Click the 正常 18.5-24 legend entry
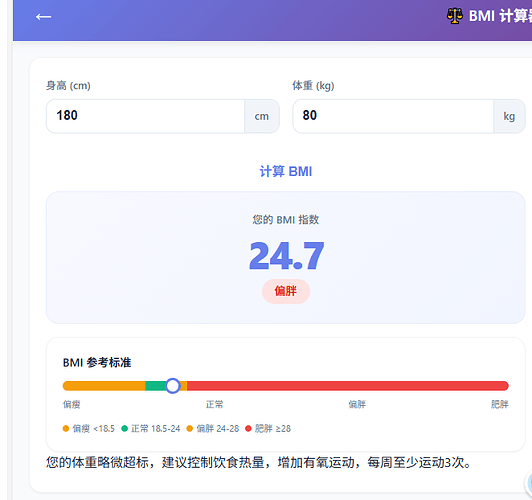Screen dimensions: 532x500 (151, 428)
